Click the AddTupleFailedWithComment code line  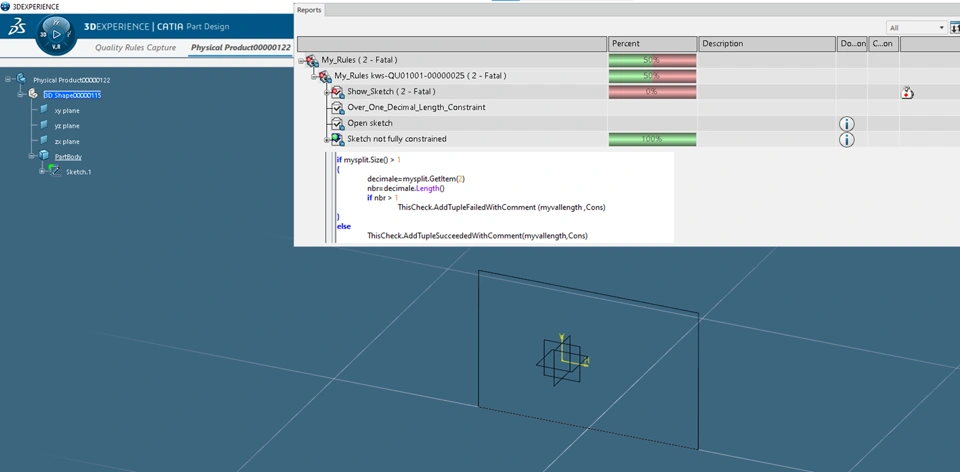(501, 207)
